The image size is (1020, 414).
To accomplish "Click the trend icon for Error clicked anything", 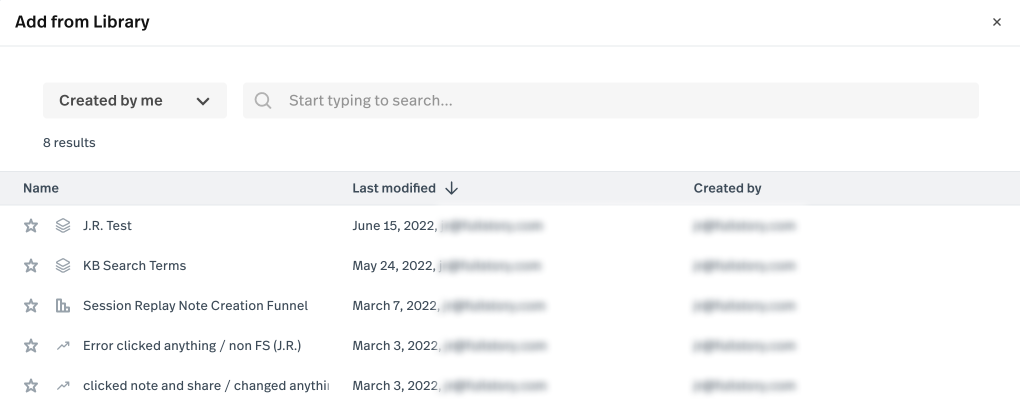I will pyautogui.click(x=63, y=346).
